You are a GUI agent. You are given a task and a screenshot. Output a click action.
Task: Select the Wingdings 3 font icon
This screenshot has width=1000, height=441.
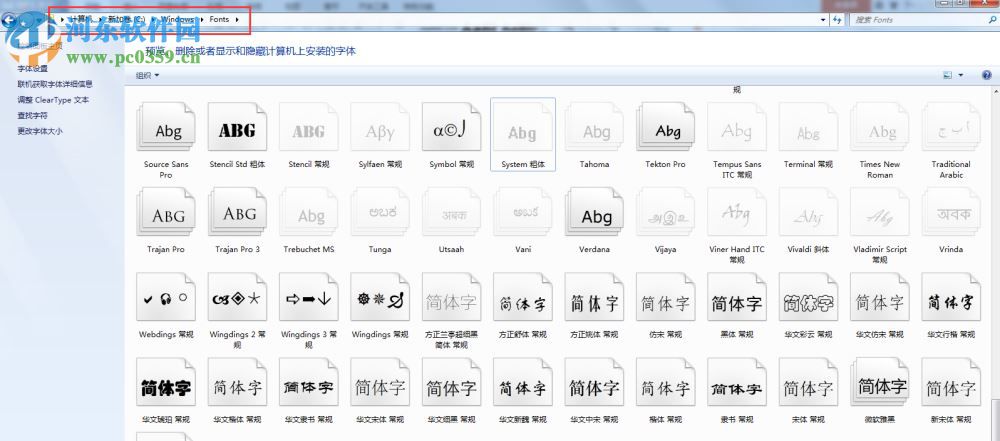coord(309,297)
